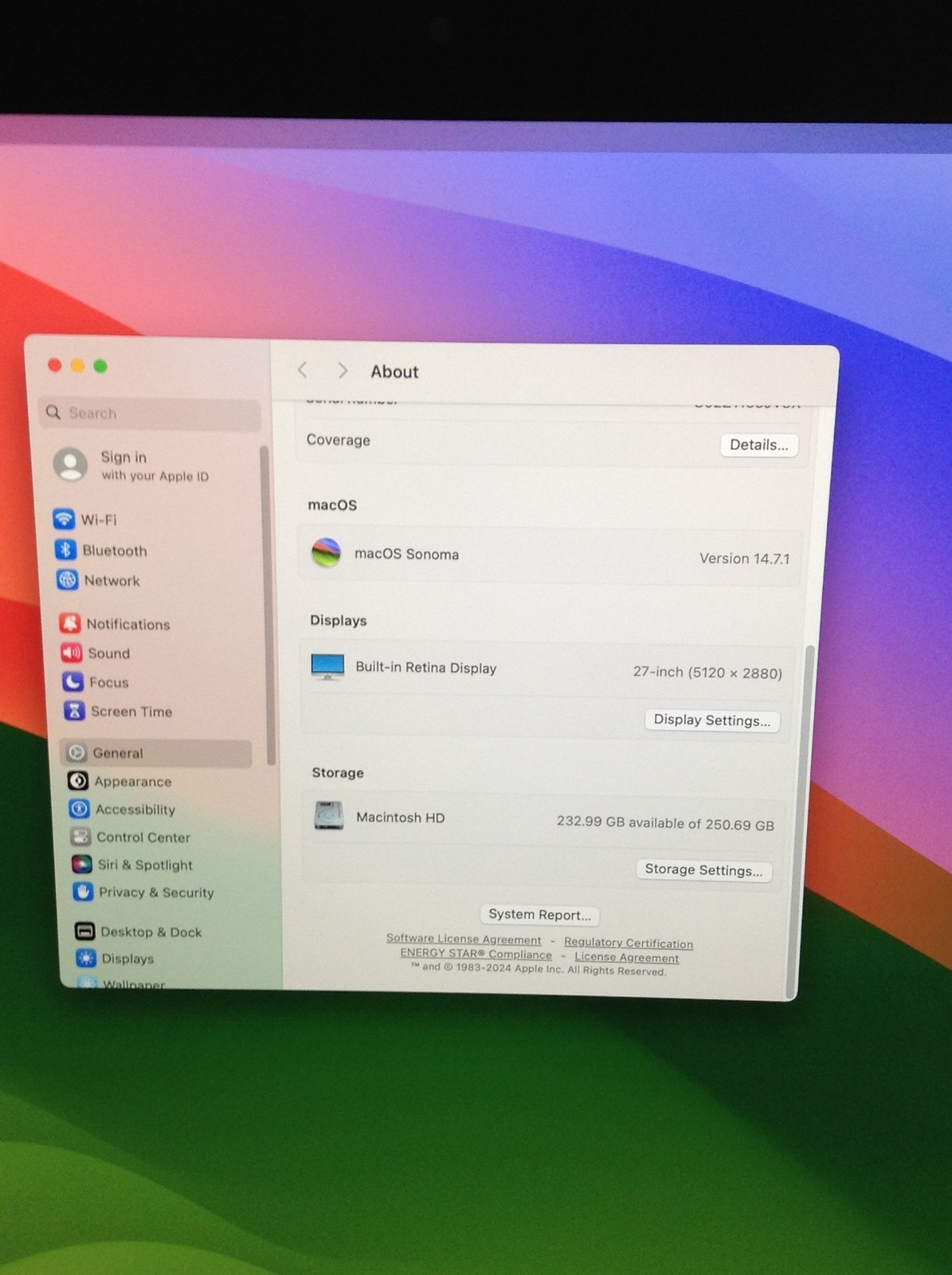Viewport: 952px width, 1275px height.
Task: Open the Sound speaker icon
Action: (x=72, y=653)
